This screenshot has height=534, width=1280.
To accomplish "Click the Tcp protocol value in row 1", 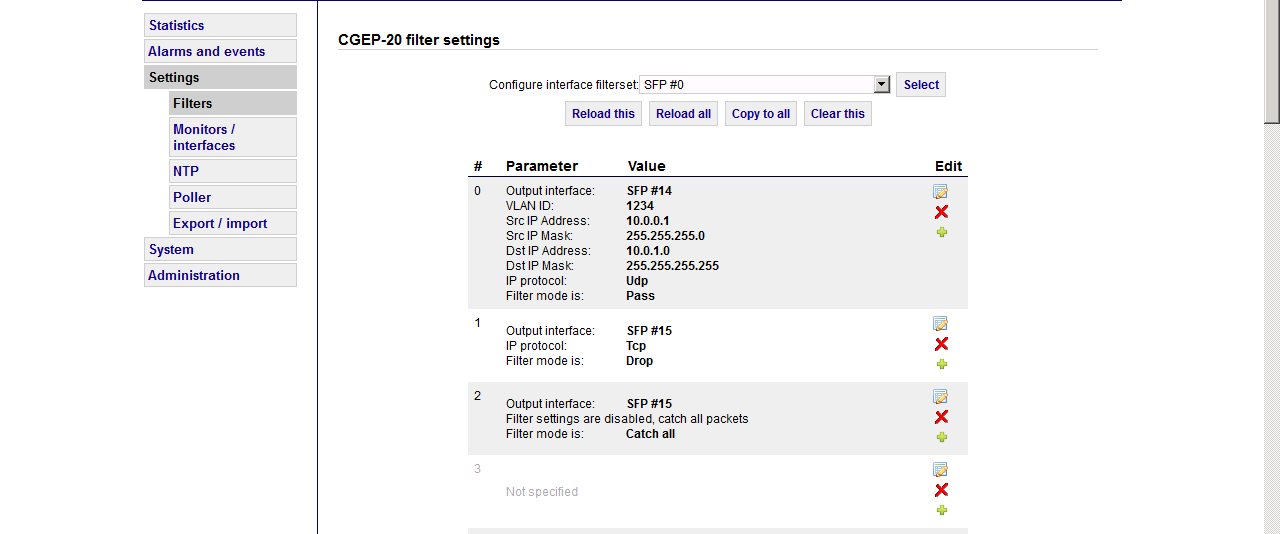I will [x=636, y=346].
